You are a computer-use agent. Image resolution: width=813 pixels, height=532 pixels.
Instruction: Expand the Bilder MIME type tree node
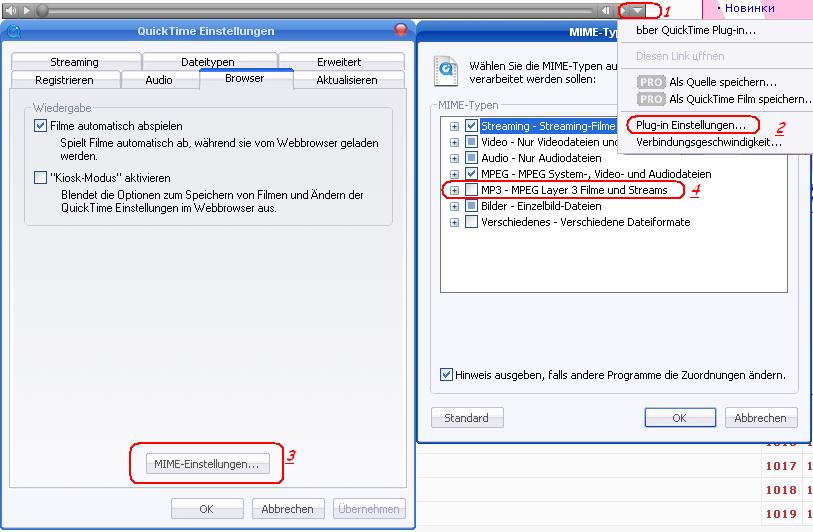[x=454, y=206]
